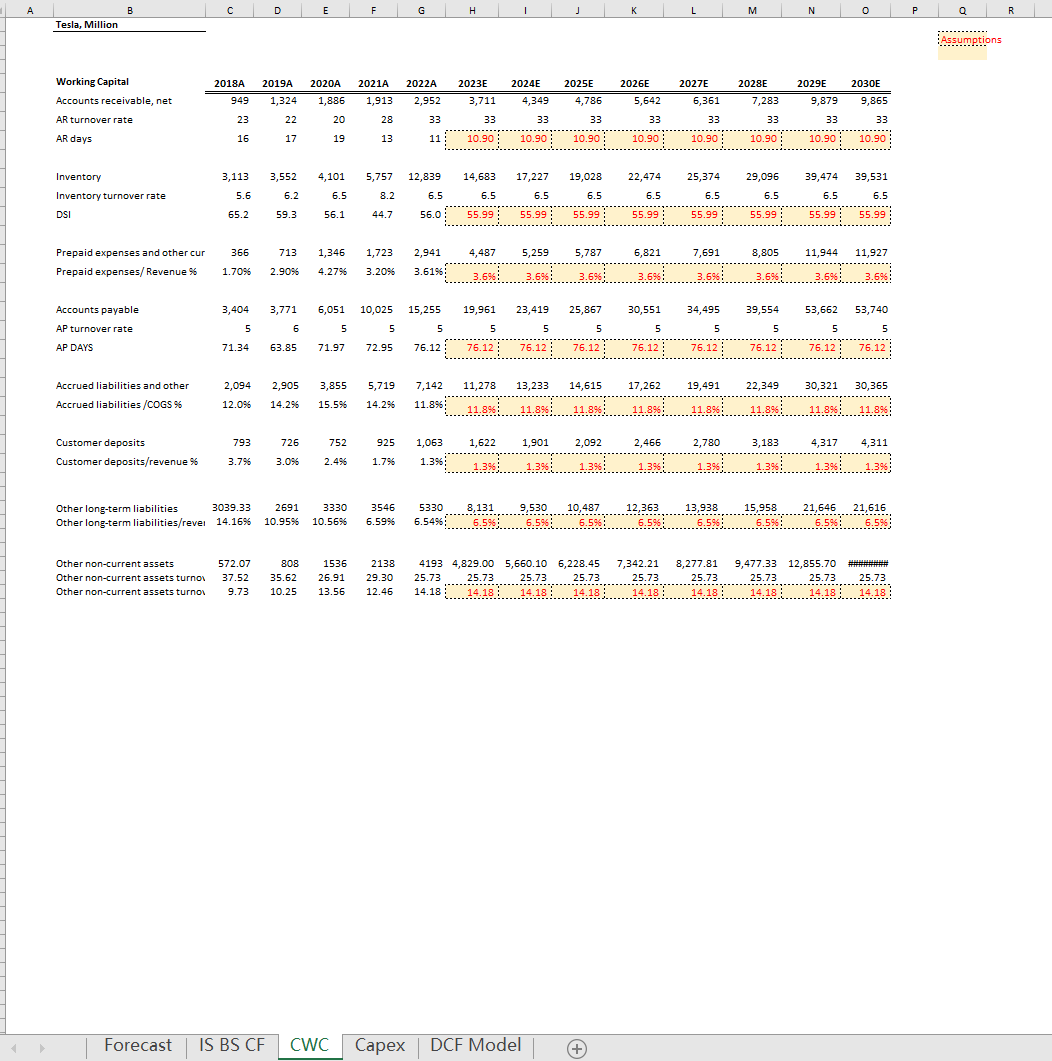Select non-current assets 14.18 assumption for 2025E
The width and height of the screenshot is (1052, 1061).
(578, 592)
